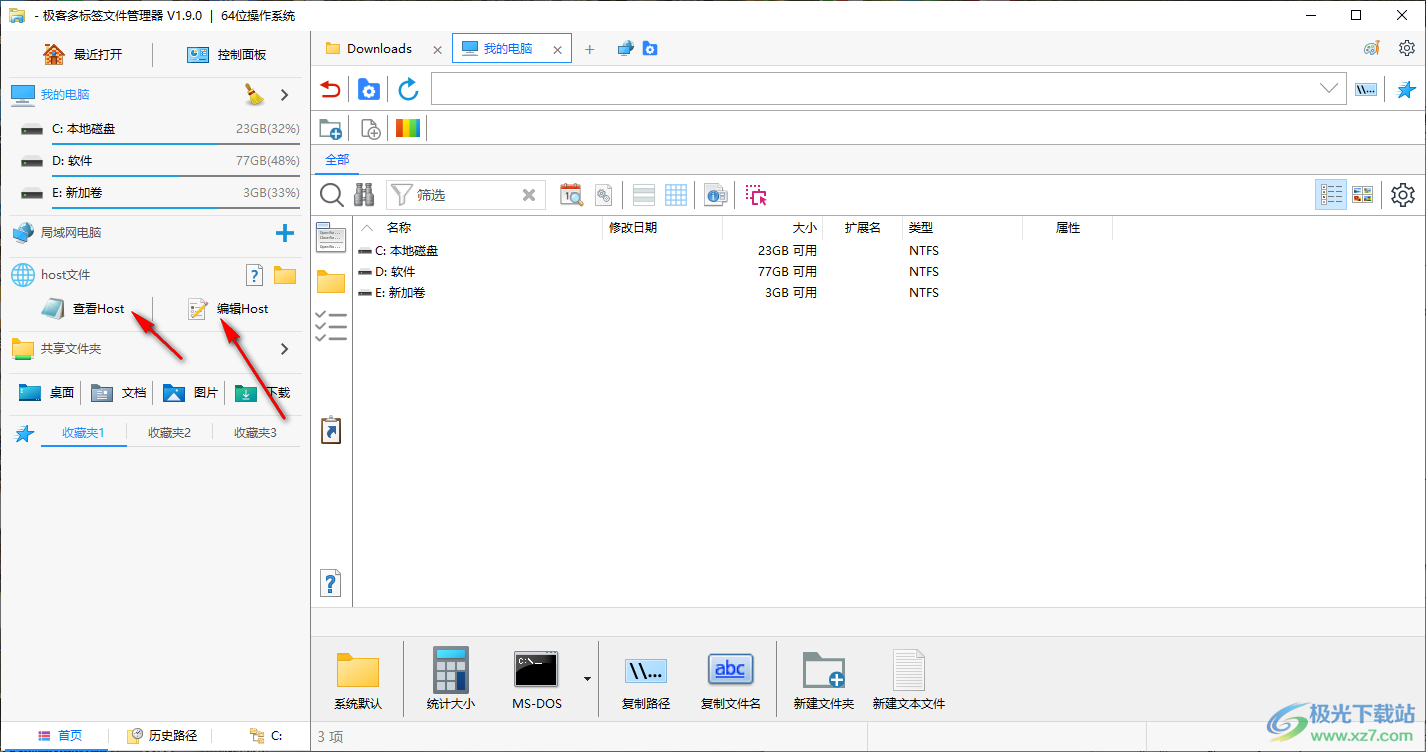Toggle the detailed list view mode
Viewport: 1426px width, 752px height.
coord(1330,195)
